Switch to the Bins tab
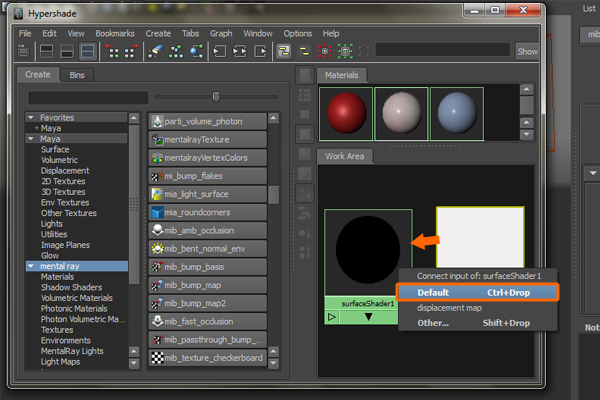 coord(77,75)
